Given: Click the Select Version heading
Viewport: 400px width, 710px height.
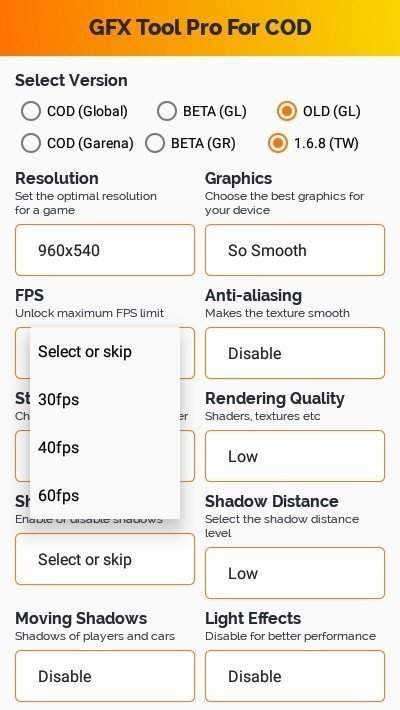Looking at the screenshot, I should (x=71, y=80).
